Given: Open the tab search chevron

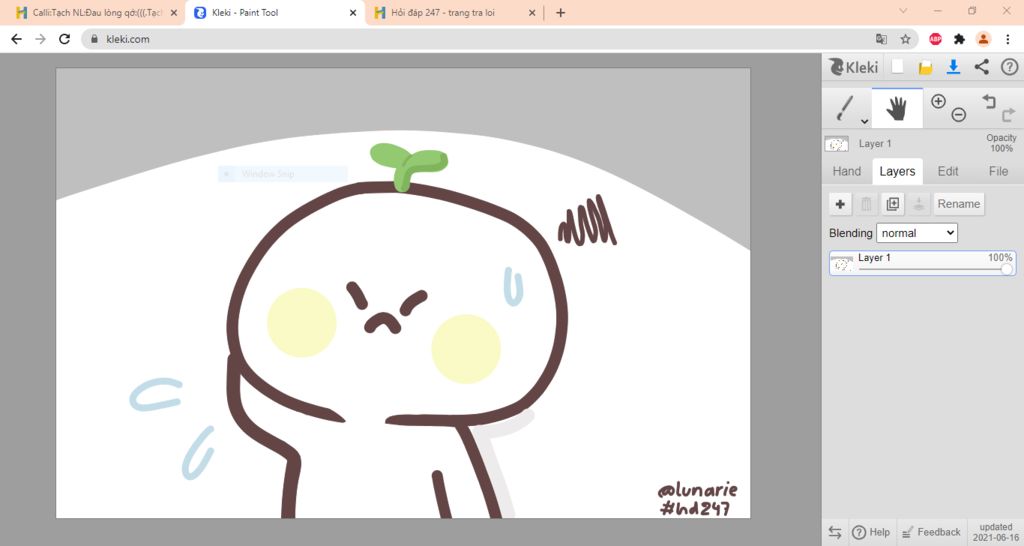Looking at the screenshot, I should 903,11.
